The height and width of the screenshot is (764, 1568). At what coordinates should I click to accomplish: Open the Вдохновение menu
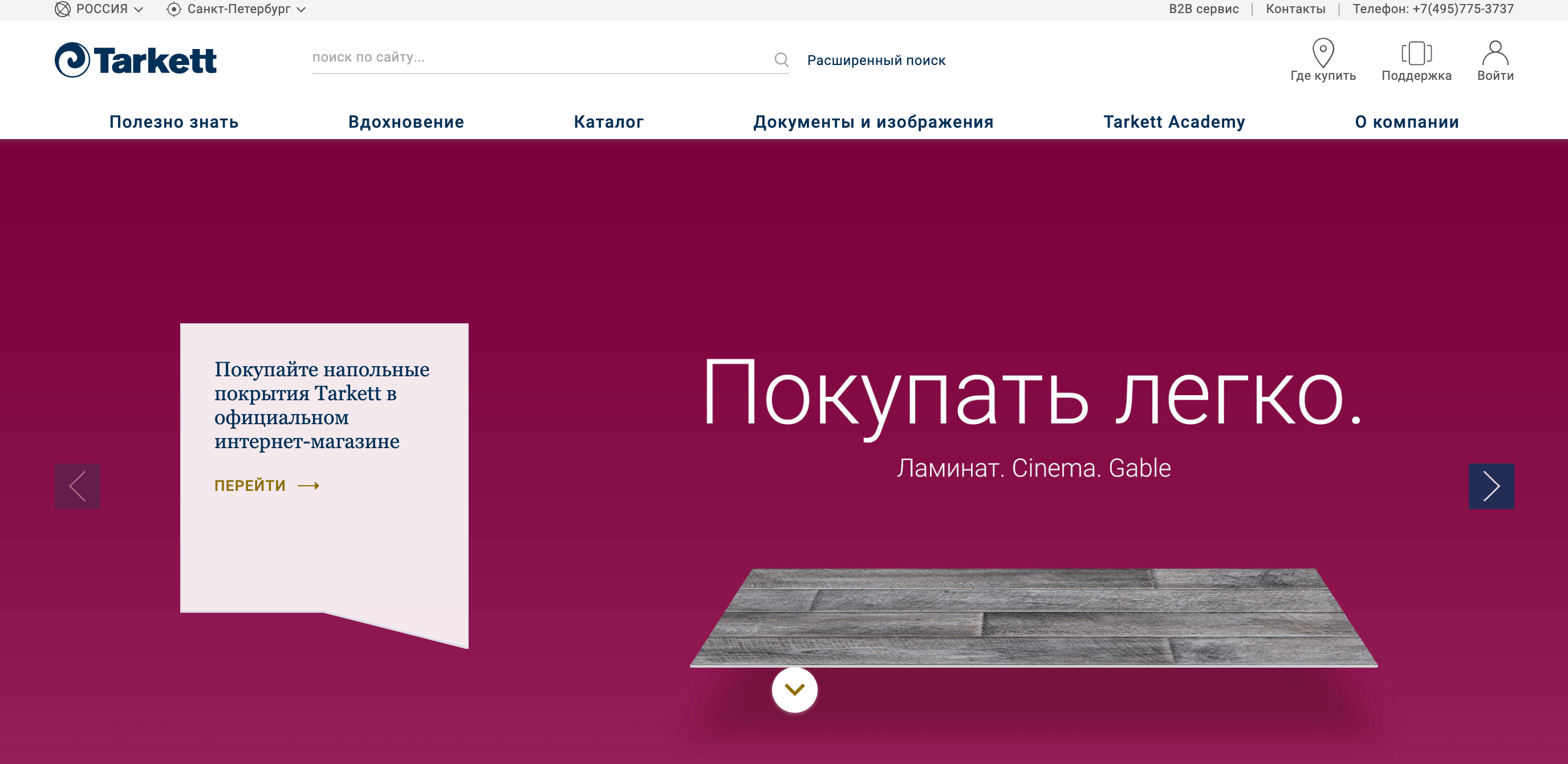pos(406,122)
